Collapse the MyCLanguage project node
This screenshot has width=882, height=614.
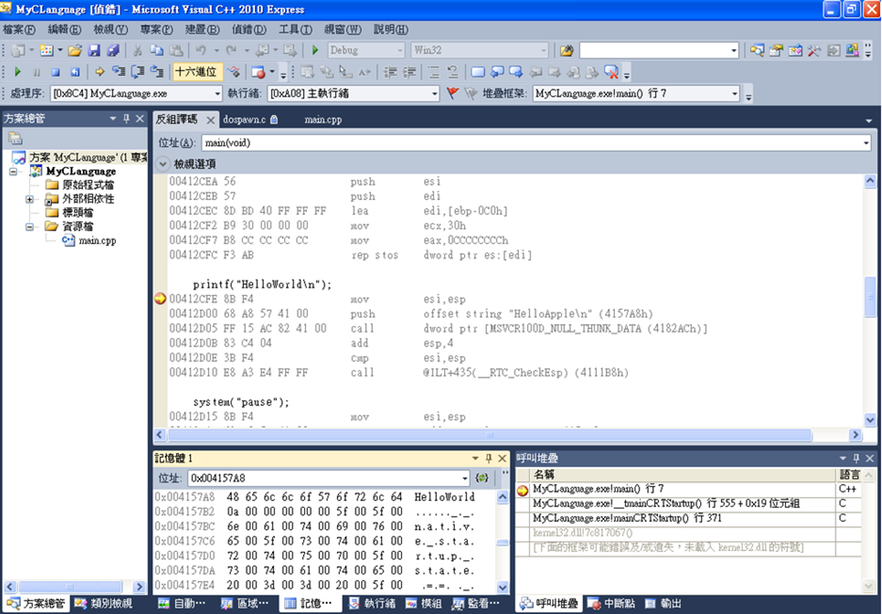(13, 171)
